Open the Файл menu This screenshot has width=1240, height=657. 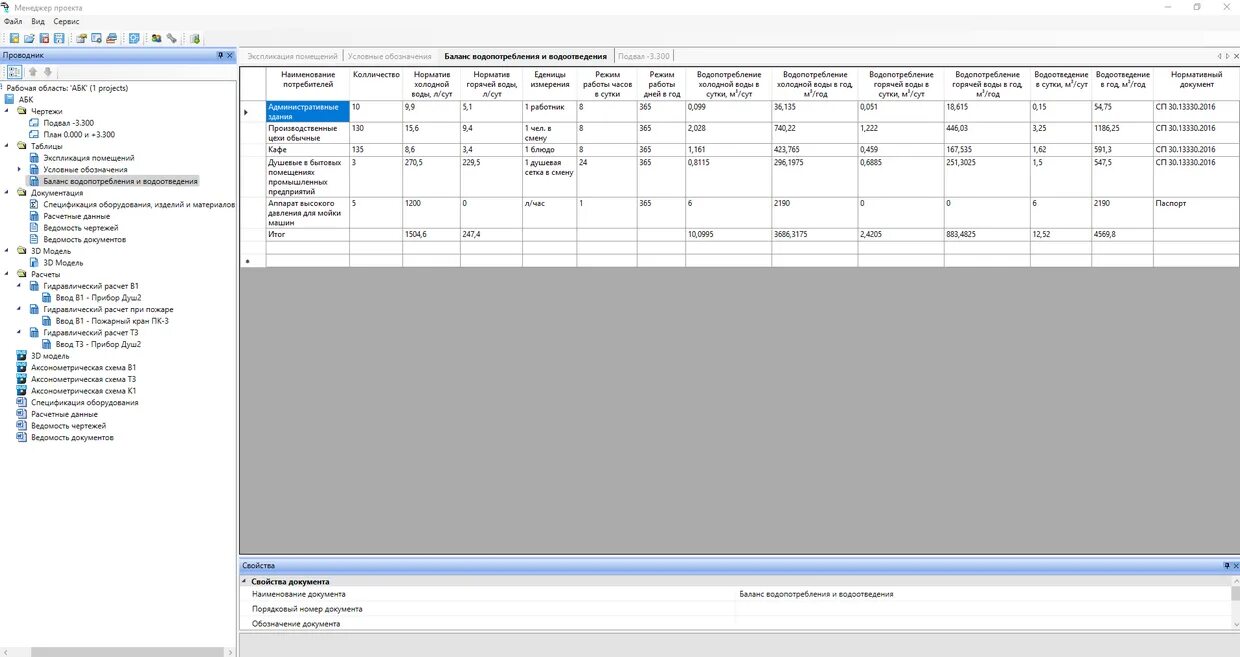[13, 21]
